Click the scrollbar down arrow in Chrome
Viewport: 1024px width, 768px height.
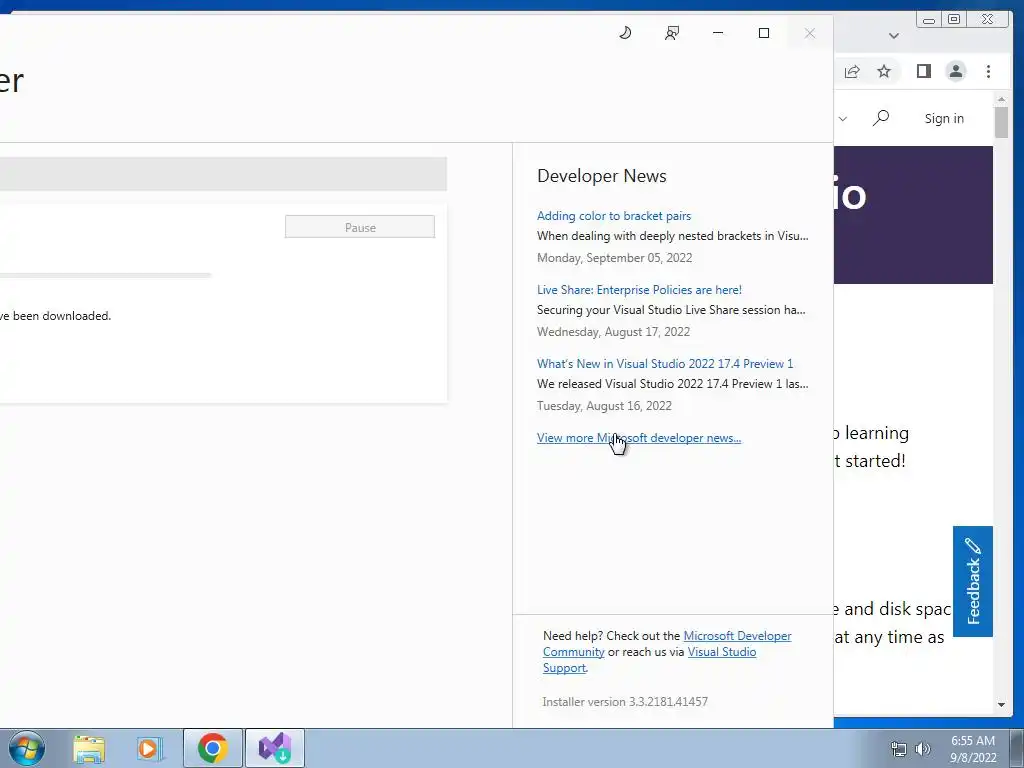(x=1001, y=705)
